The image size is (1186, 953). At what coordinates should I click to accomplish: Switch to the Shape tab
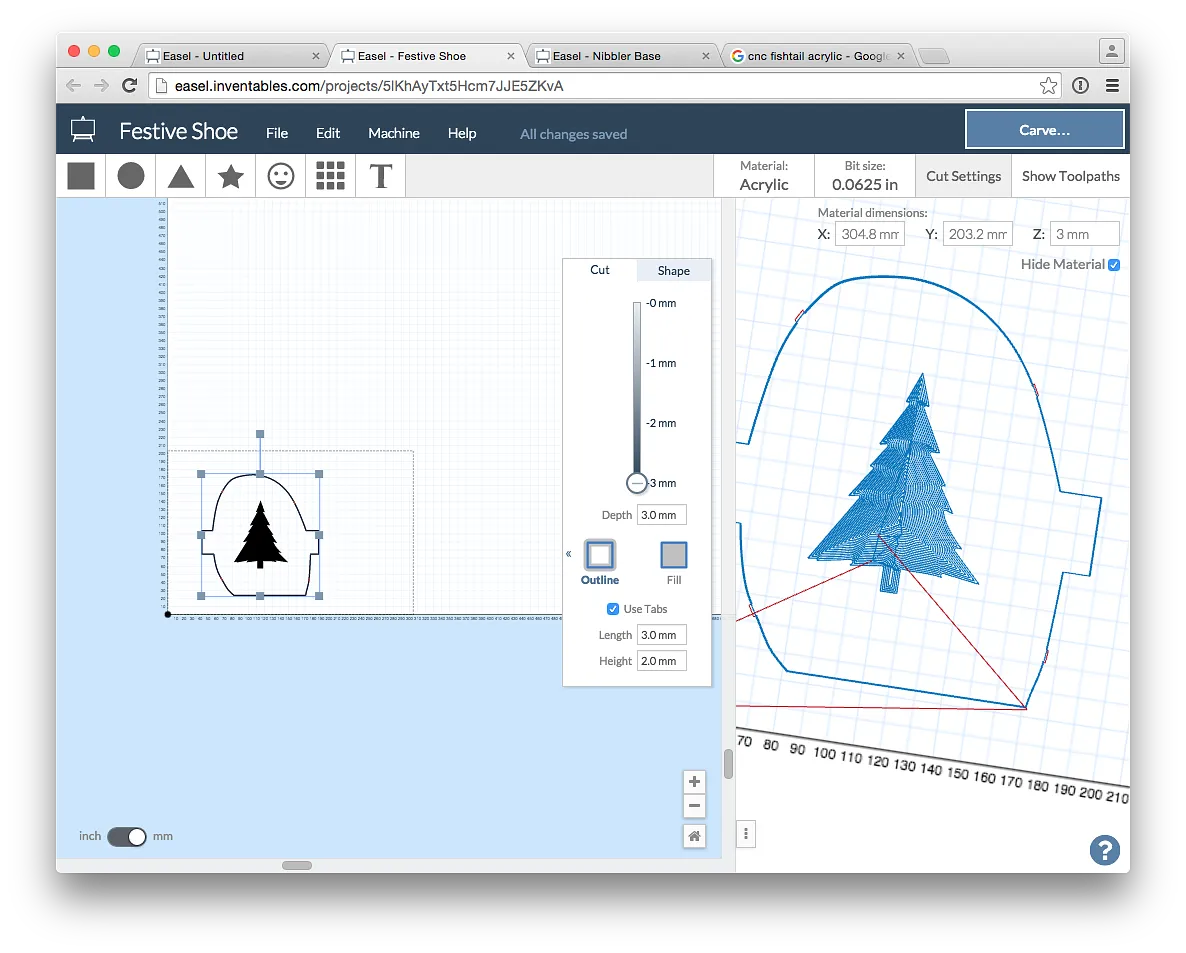point(673,271)
